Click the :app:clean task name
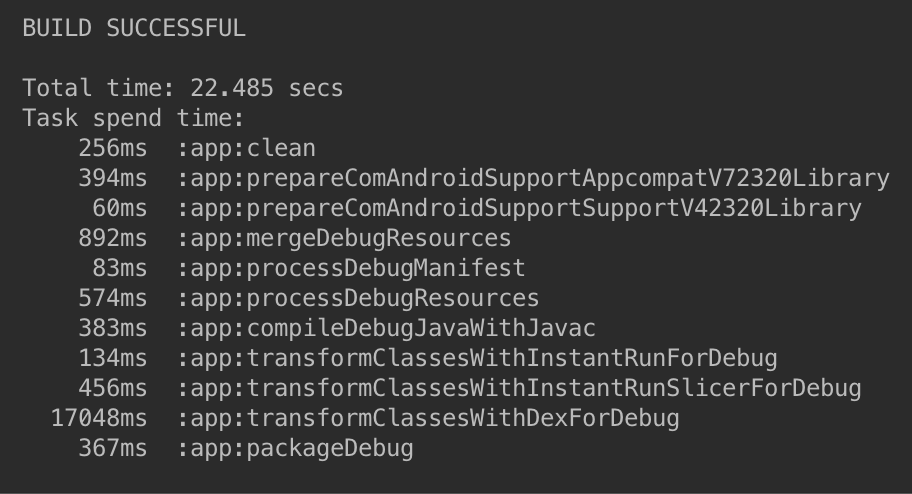 246,148
